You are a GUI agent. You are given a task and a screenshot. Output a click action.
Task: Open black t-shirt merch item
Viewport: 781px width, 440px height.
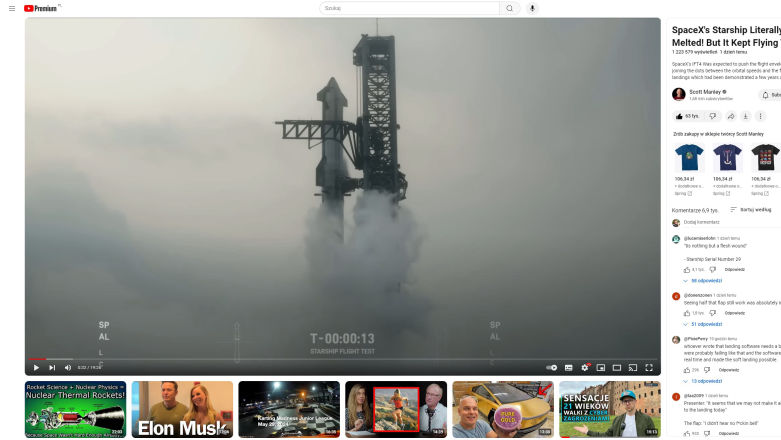[766, 157]
